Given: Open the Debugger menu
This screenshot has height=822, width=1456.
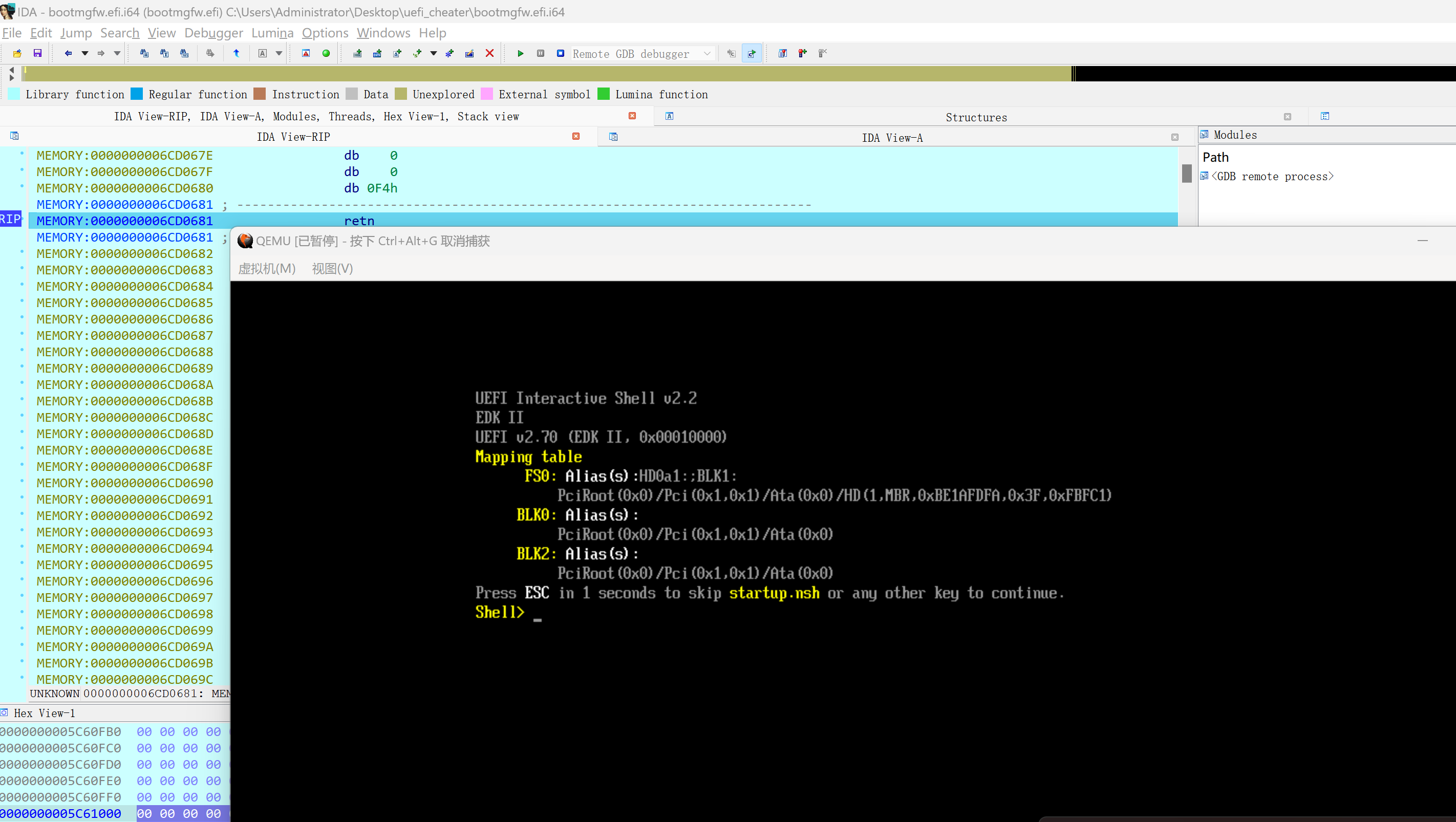Looking at the screenshot, I should (x=213, y=33).
